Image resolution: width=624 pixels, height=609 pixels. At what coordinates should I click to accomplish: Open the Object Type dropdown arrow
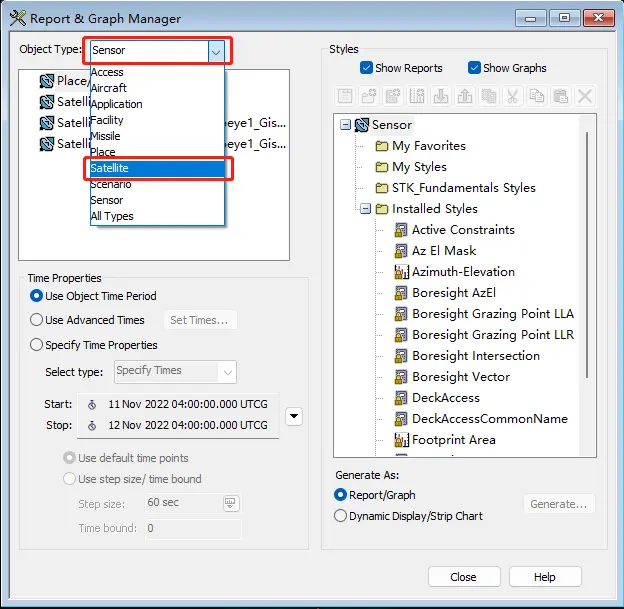[x=215, y=50]
